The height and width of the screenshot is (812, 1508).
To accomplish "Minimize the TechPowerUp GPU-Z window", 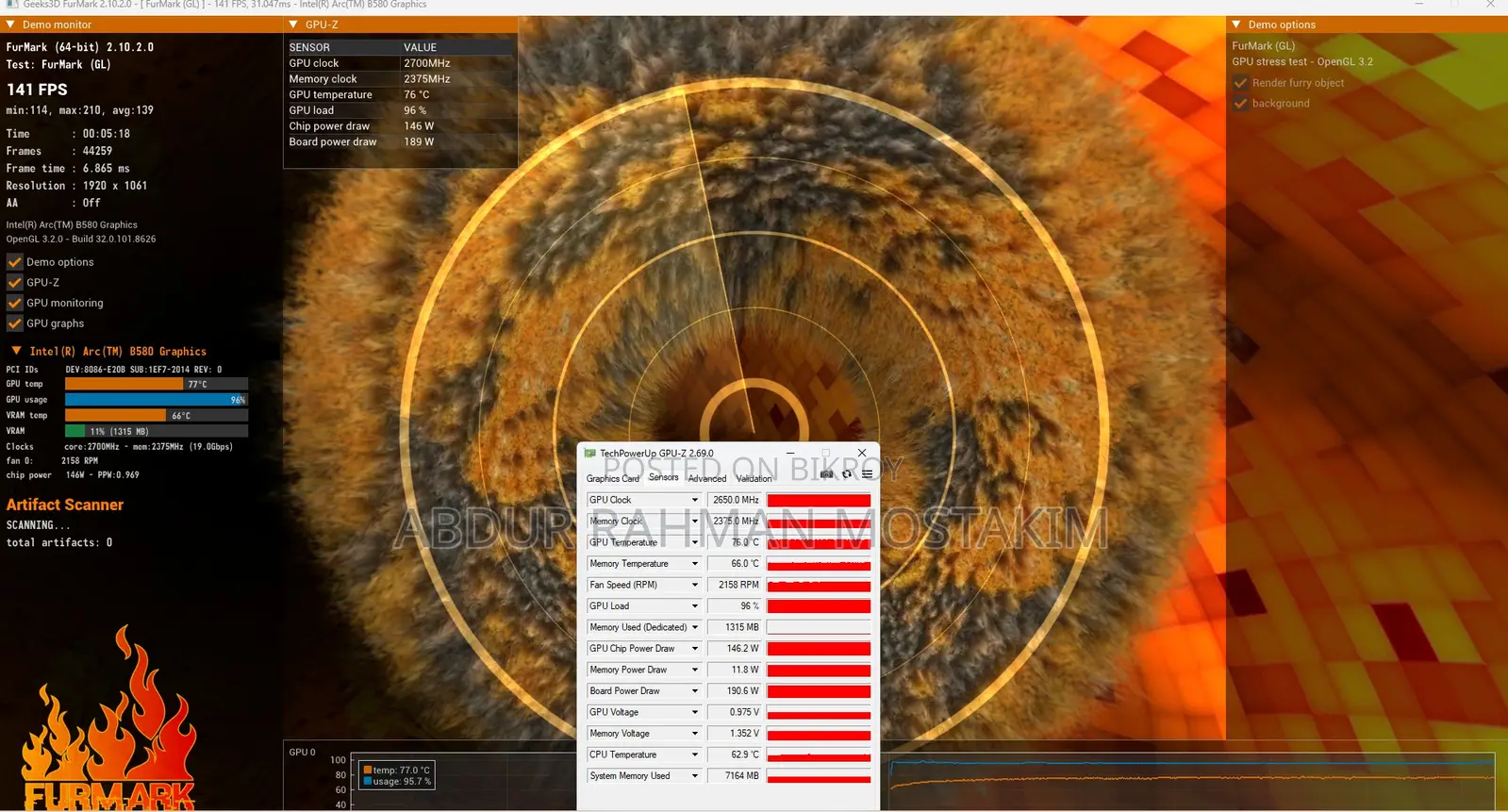I will (x=790, y=454).
